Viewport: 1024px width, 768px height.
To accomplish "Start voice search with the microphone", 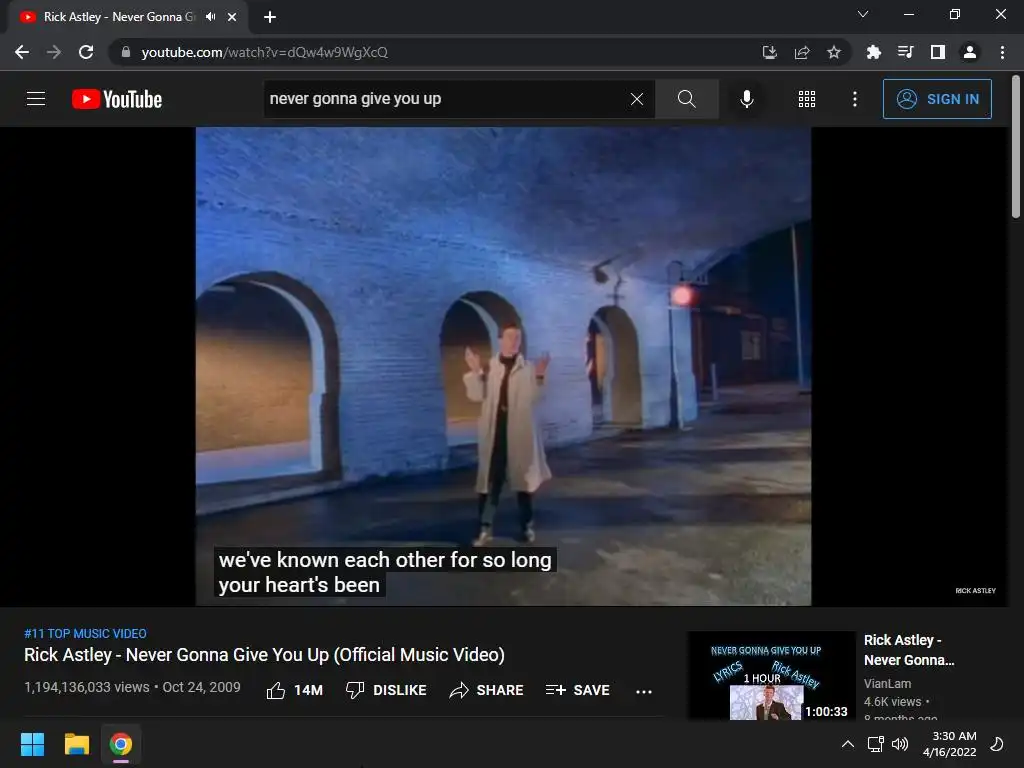I will point(746,99).
